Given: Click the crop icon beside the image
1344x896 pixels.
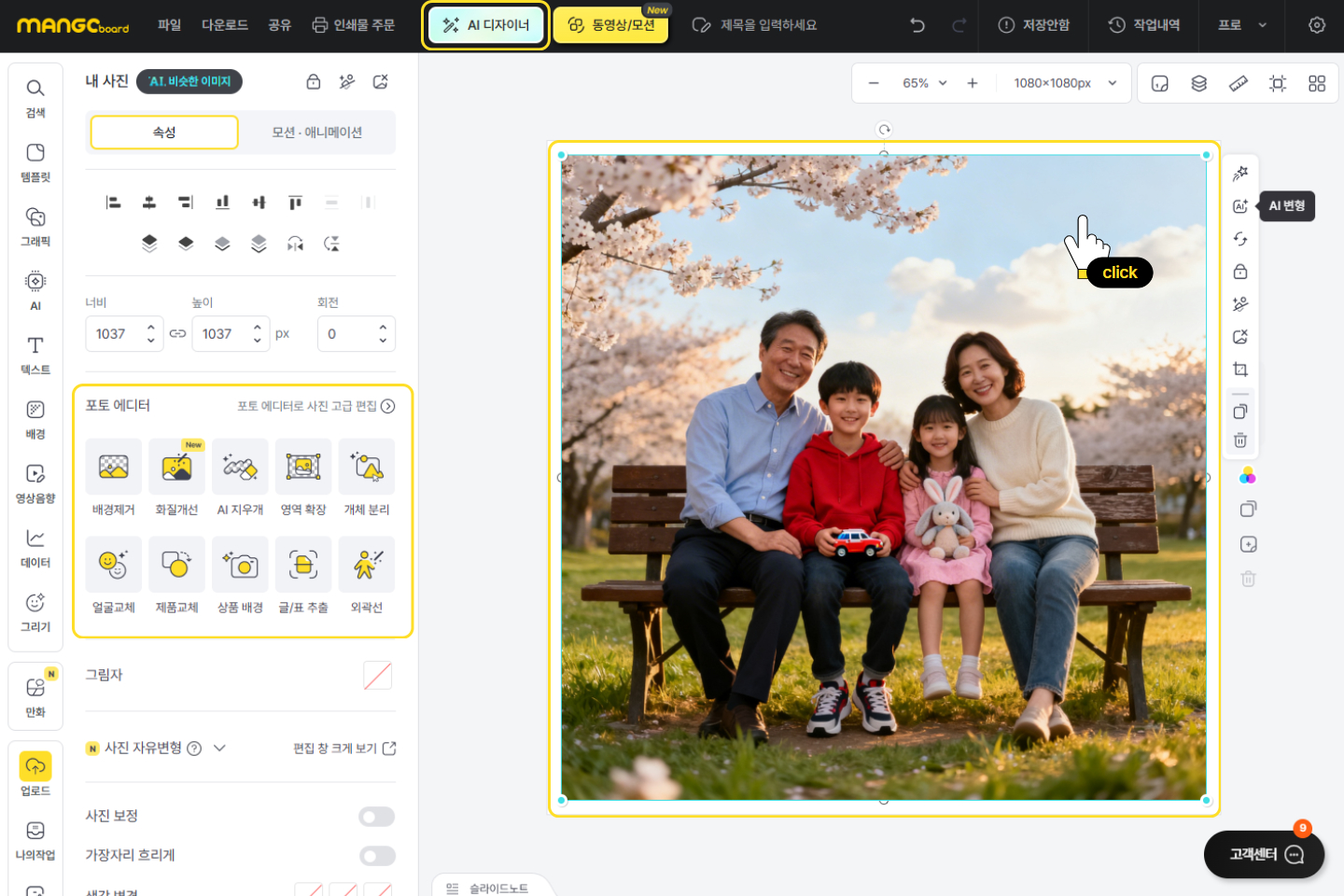Looking at the screenshot, I should pos(1240,370).
